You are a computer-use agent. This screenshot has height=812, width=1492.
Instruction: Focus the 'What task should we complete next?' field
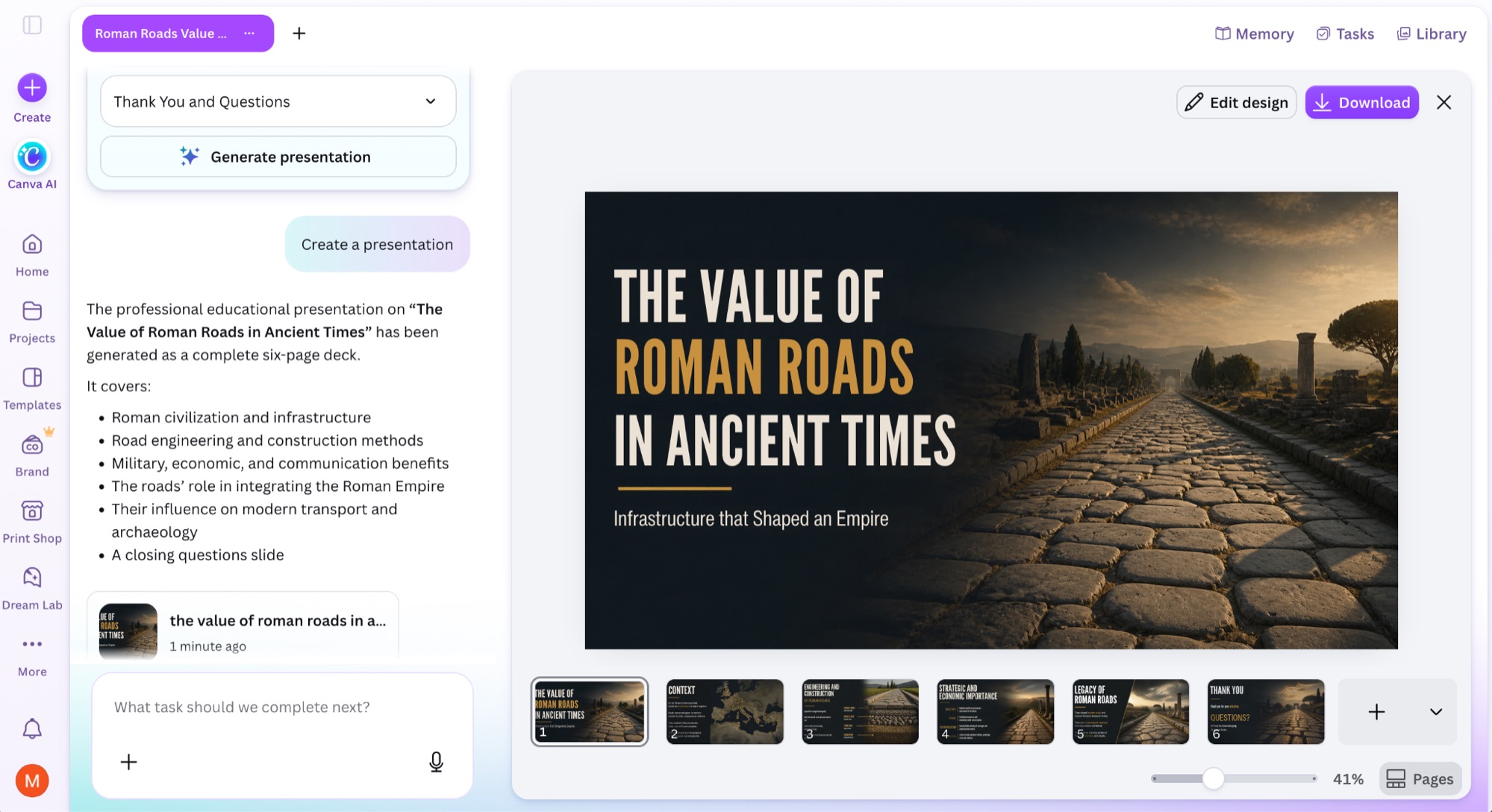(282, 707)
